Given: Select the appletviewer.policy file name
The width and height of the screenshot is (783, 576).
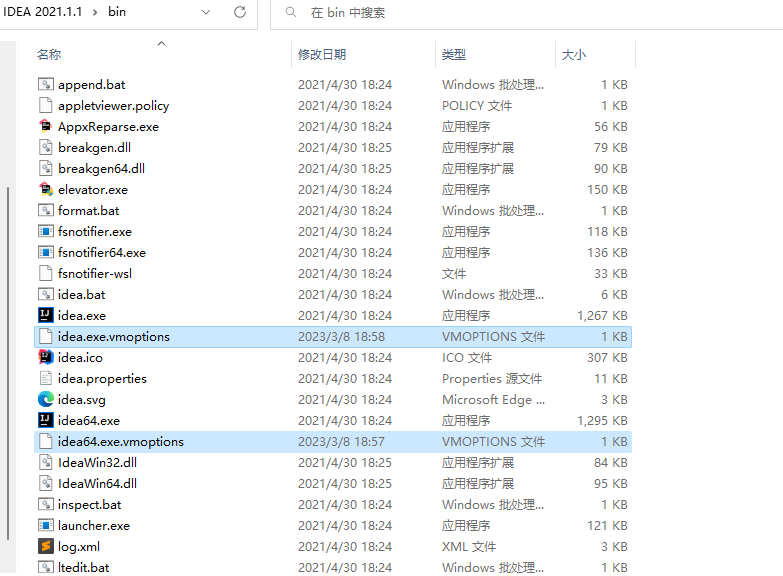Looking at the screenshot, I should [113, 106].
